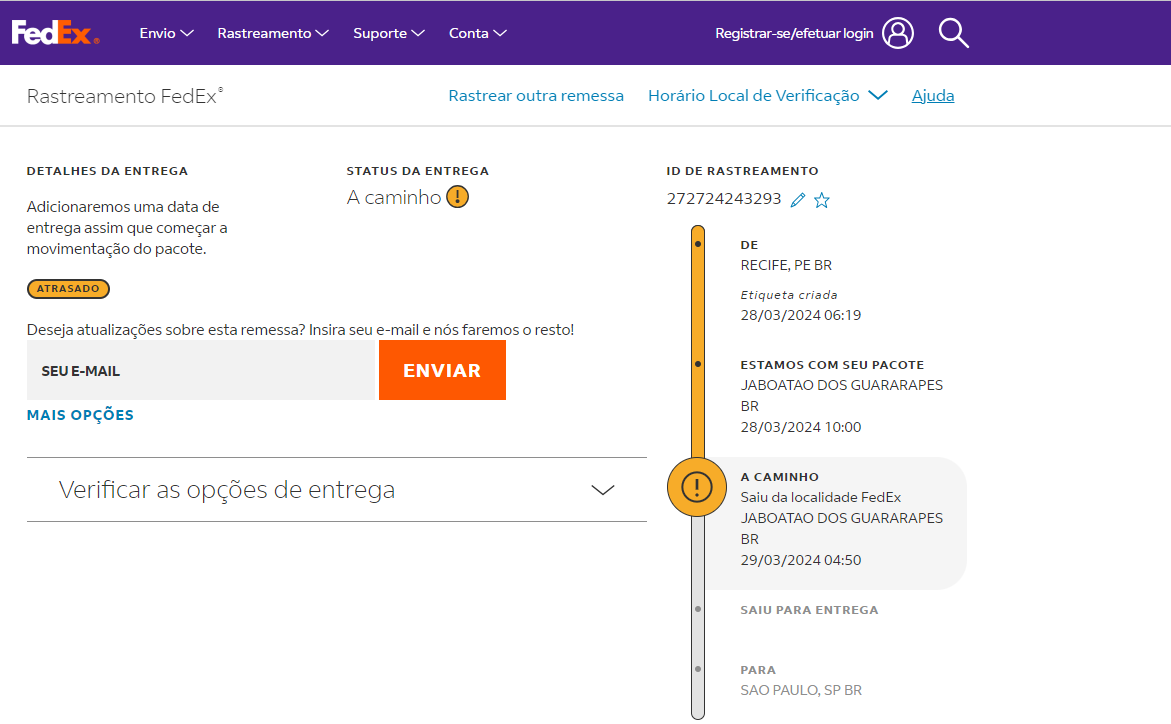1171x724 pixels.
Task: Click the large alert circle on timeline
Action: pos(697,487)
